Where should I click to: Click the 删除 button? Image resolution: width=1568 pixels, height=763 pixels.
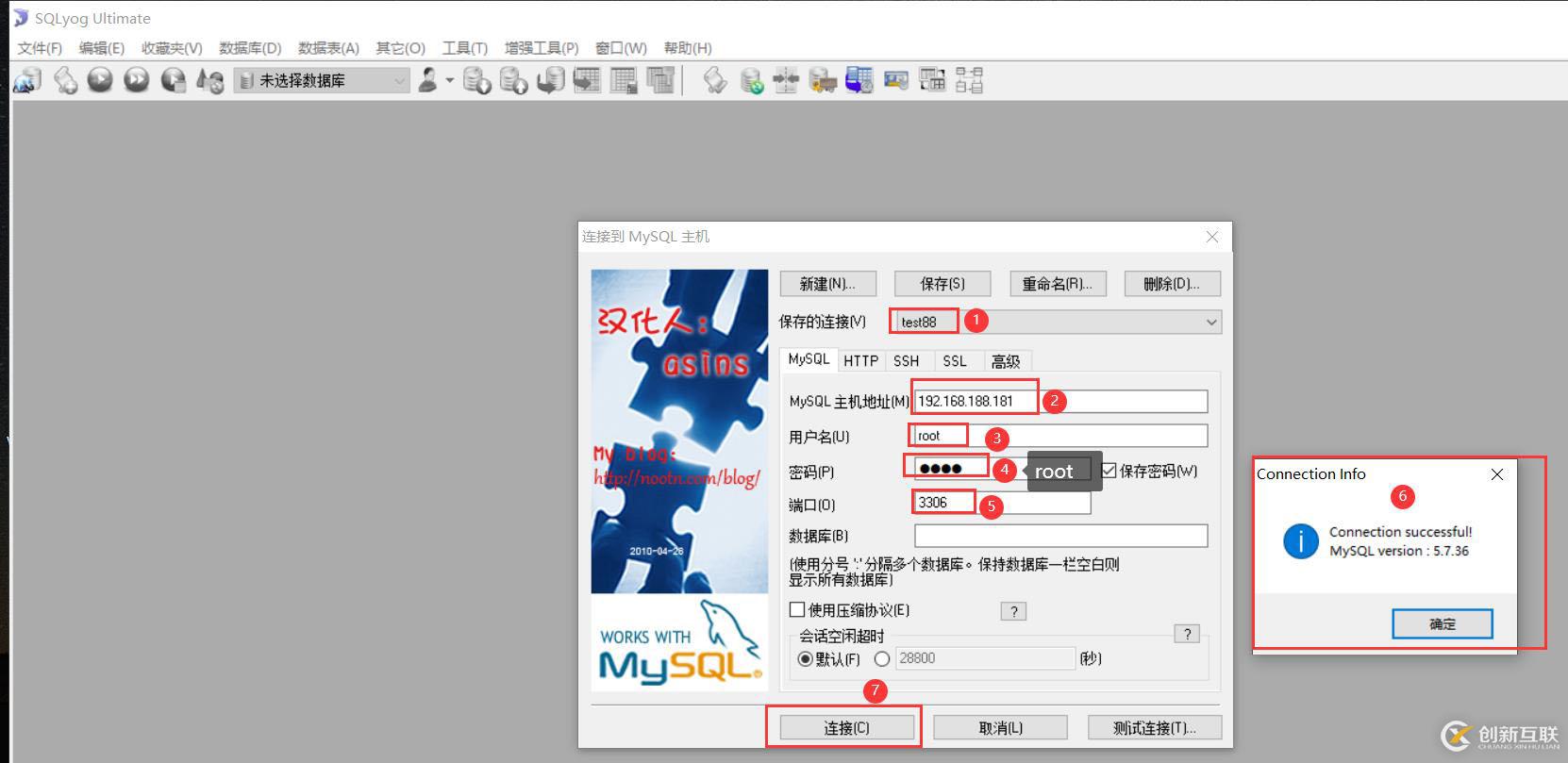click(x=1172, y=284)
